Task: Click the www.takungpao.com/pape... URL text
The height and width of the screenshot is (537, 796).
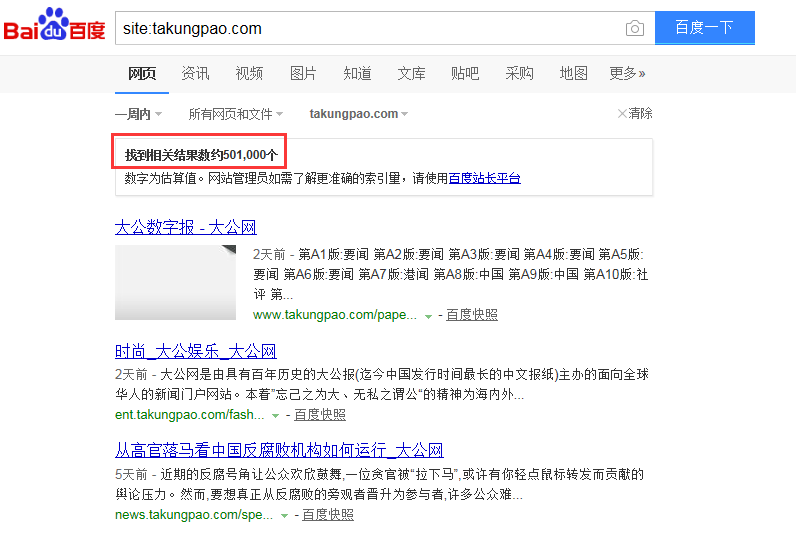Action: tap(335, 315)
